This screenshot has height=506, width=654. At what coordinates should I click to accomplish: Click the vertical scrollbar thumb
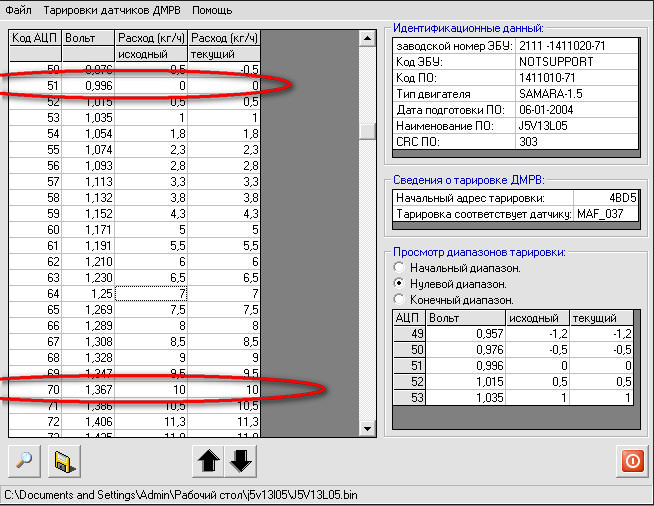tap(367, 131)
